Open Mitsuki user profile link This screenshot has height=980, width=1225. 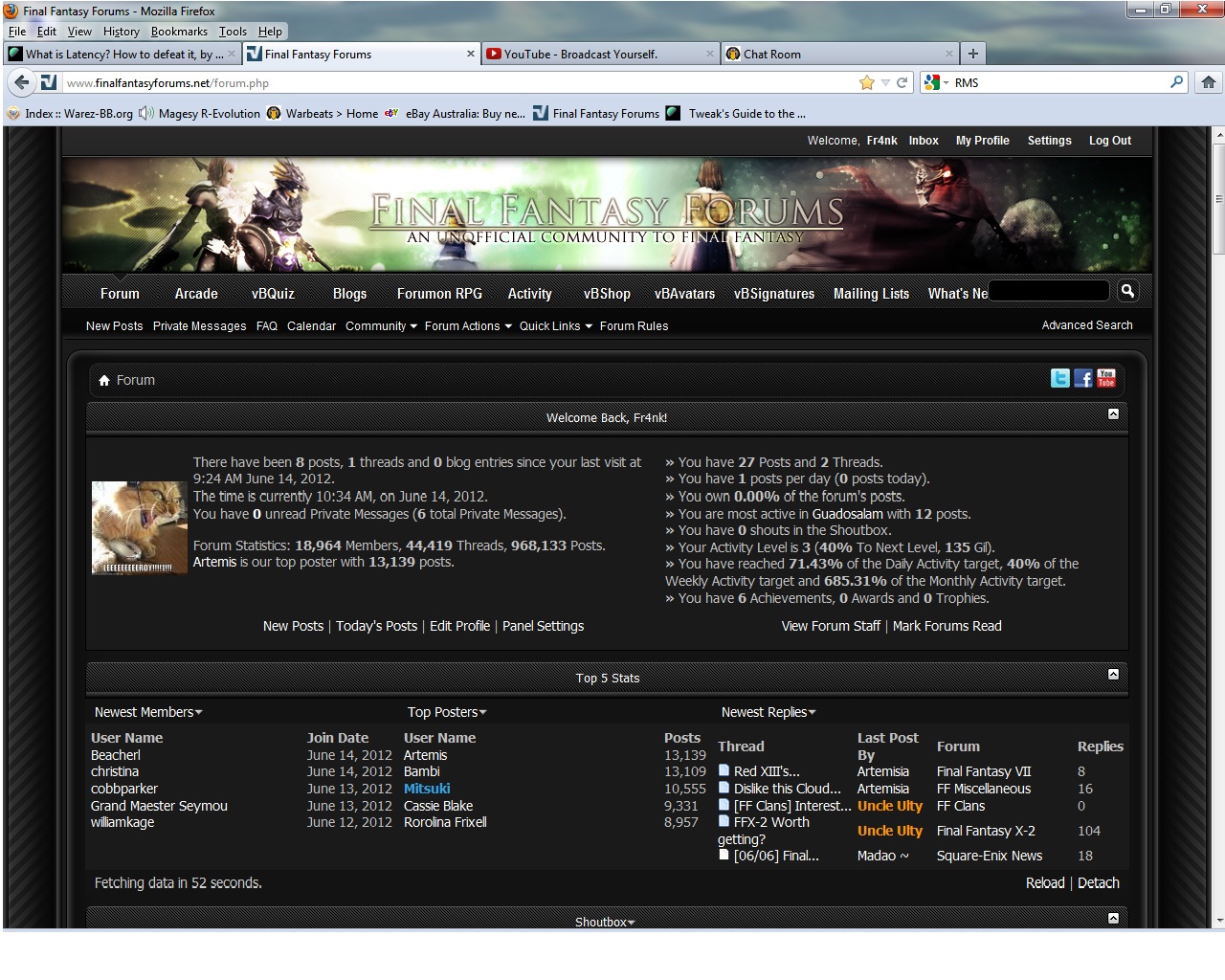click(x=427, y=789)
